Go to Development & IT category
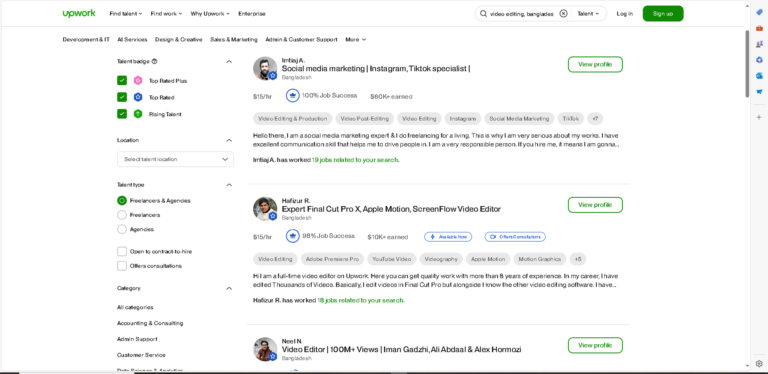The image size is (768, 374). pyautogui.click(x=86, y=40)
